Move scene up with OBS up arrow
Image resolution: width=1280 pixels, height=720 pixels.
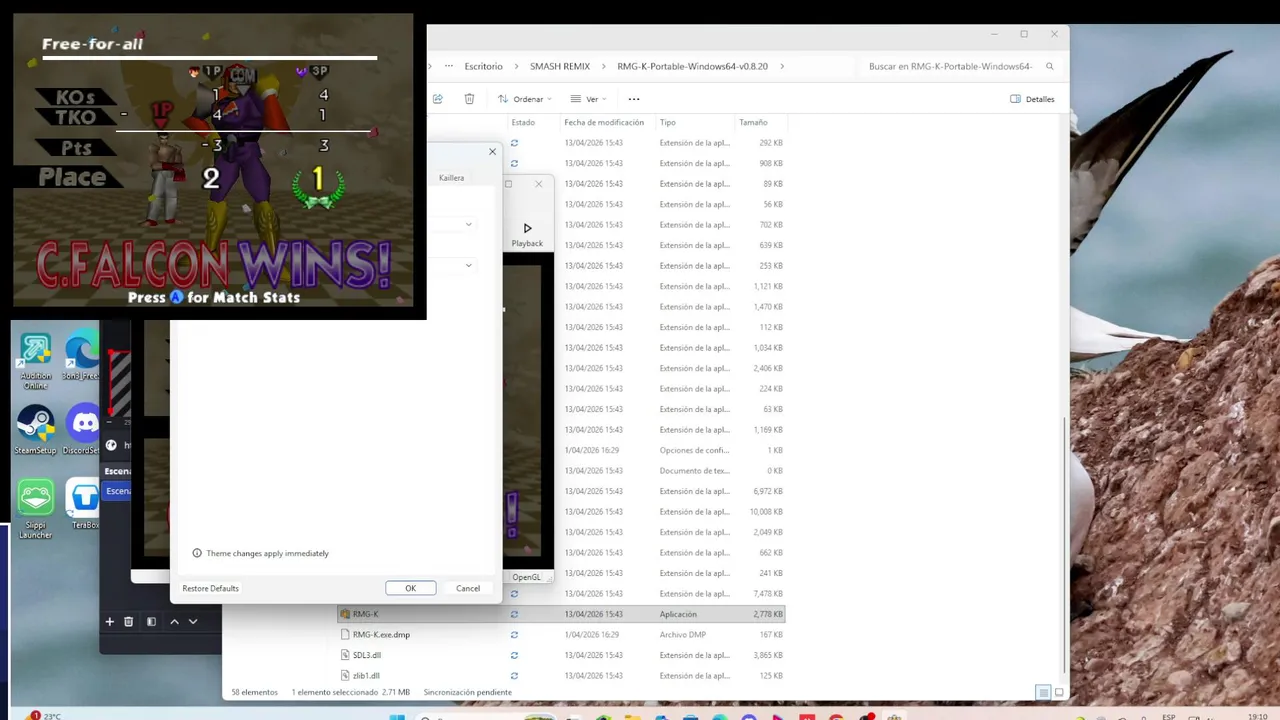174,621
